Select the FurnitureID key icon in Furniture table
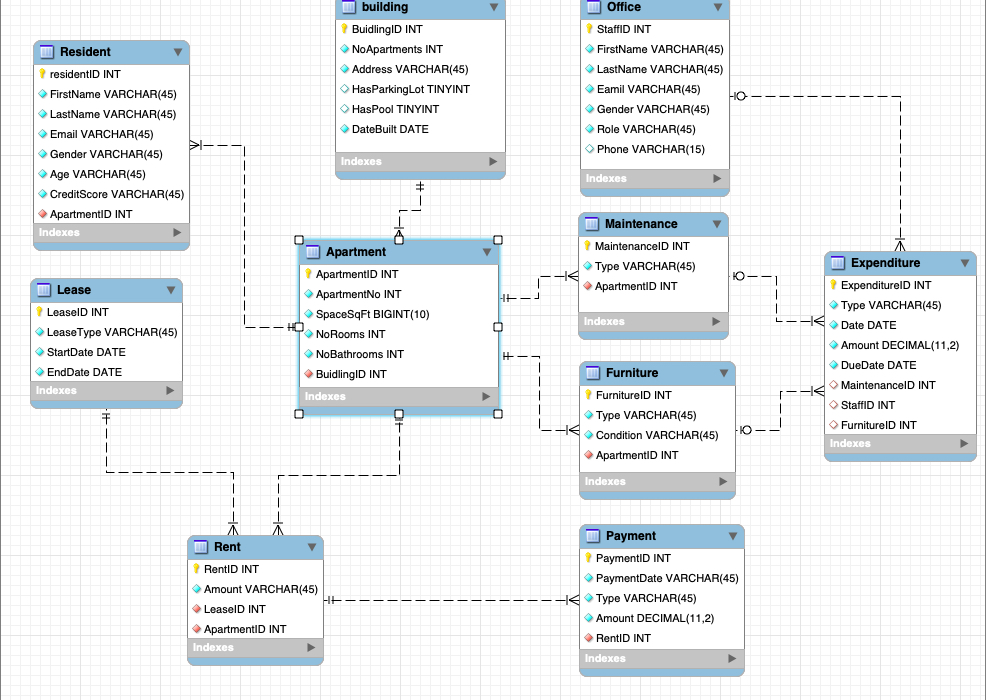The width and height of the screenshot is (986, 700). [x=588, y=395]
